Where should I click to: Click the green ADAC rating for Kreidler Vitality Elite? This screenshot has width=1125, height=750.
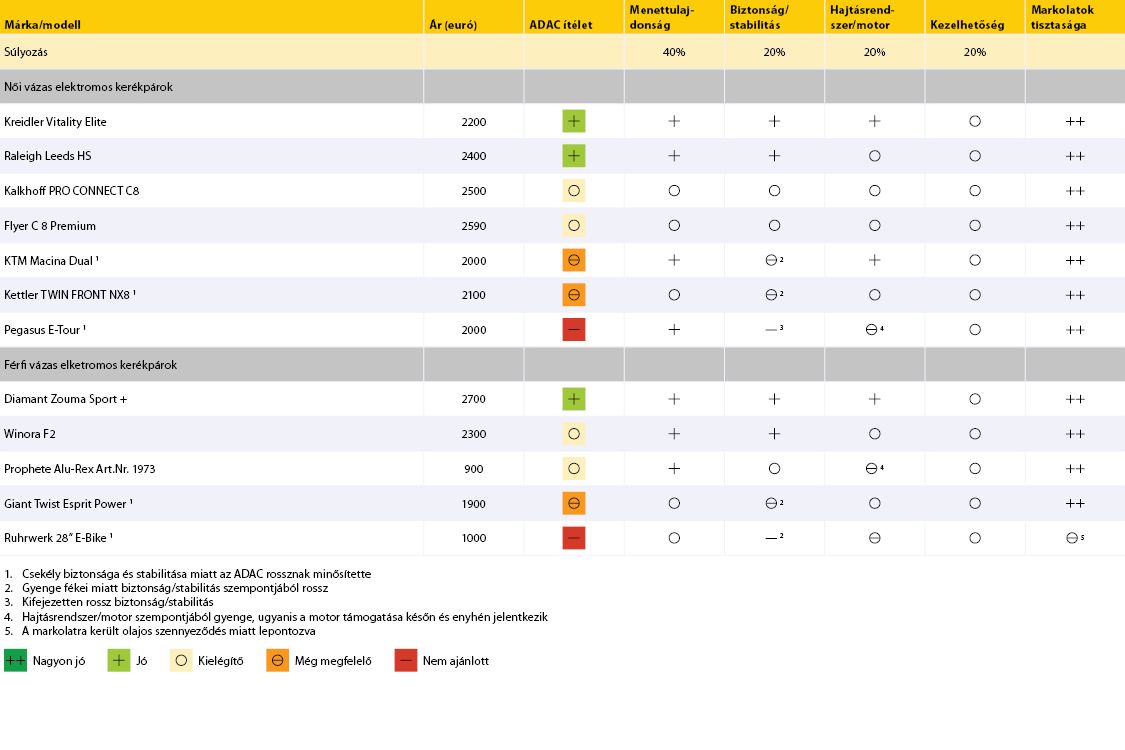tap(574, 122)
